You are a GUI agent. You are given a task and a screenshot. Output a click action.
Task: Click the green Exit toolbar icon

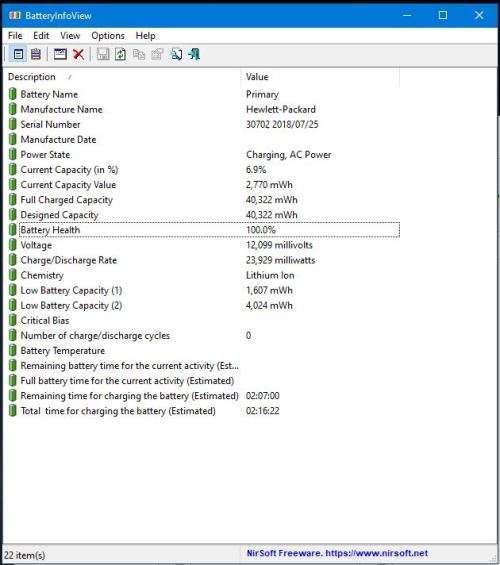tap(194, 54)
